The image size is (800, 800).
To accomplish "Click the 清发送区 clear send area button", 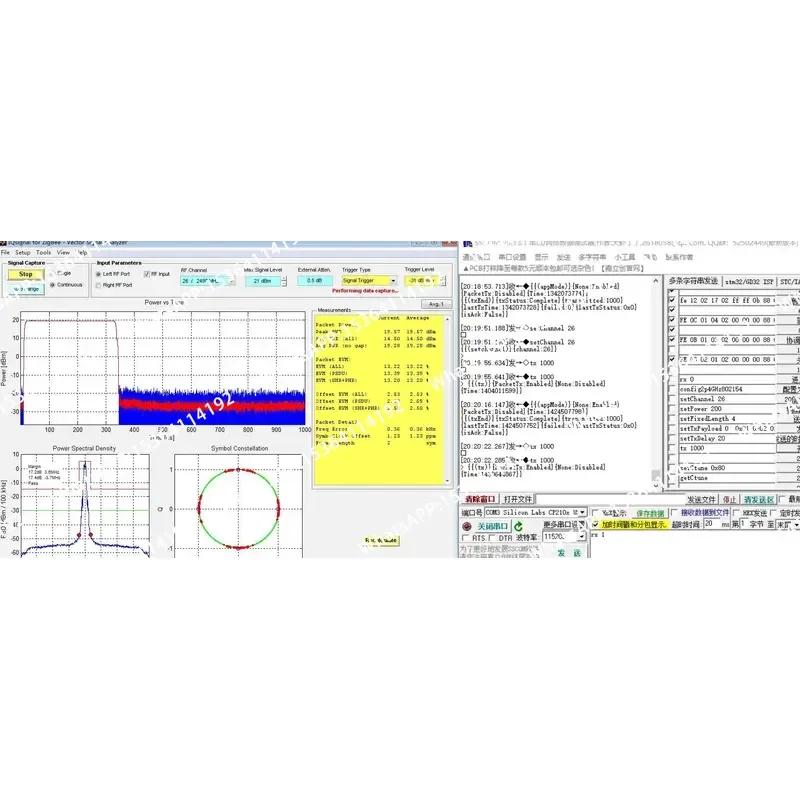I will tap(759, 499).
